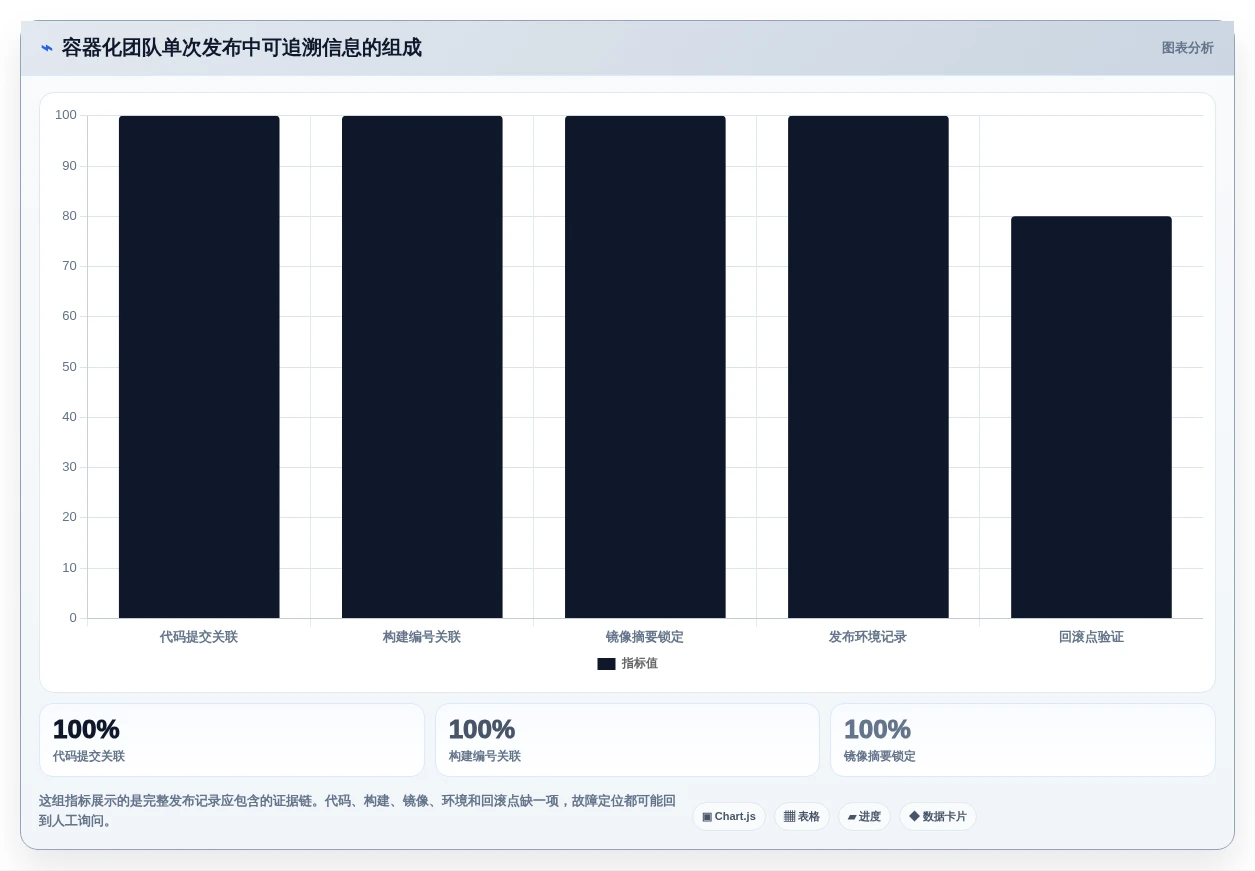Screen dimensions: 1255x871
Task: Click the 镜像摘要锁定 bar in the chart
Action: pyautogui.click(x=645, y=367)
